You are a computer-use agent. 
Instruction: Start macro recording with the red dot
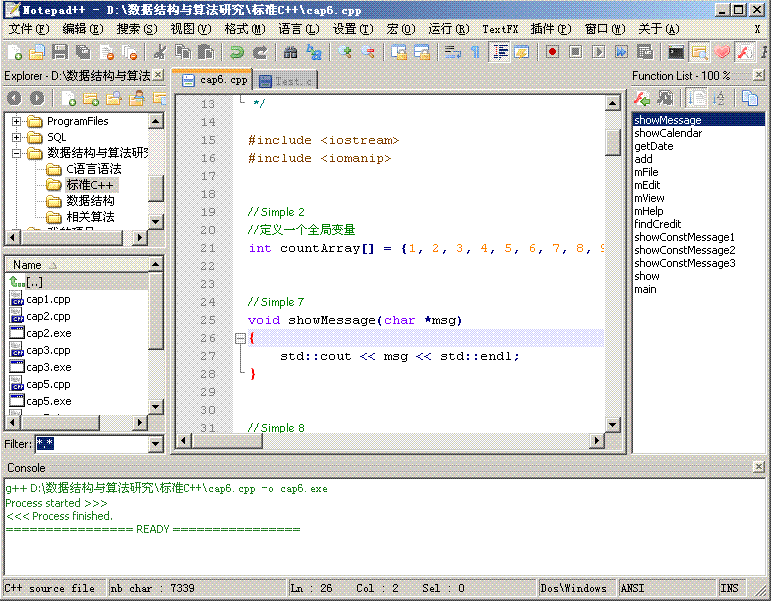(x=552, y=52)
